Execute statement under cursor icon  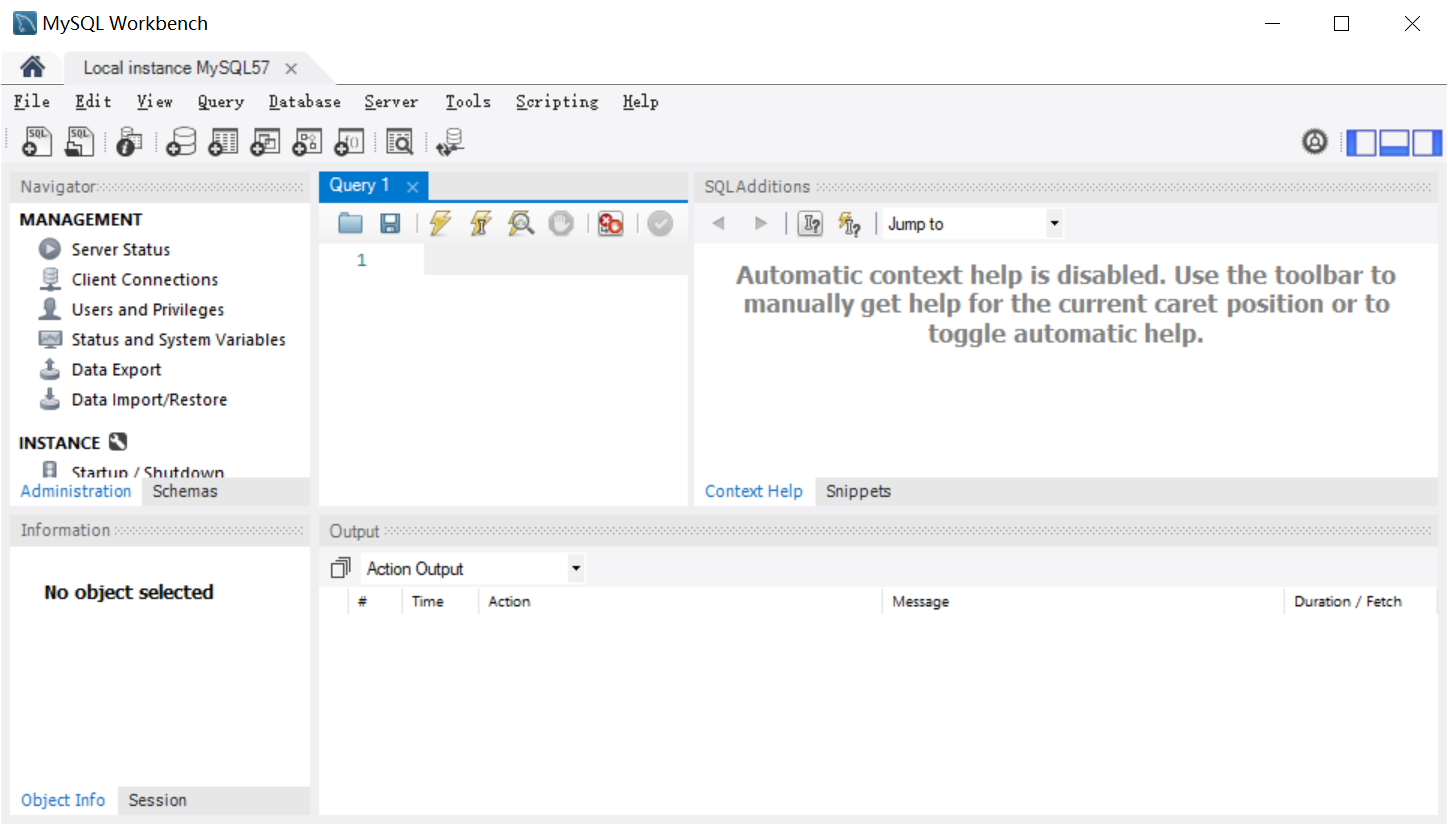(480, 223)
